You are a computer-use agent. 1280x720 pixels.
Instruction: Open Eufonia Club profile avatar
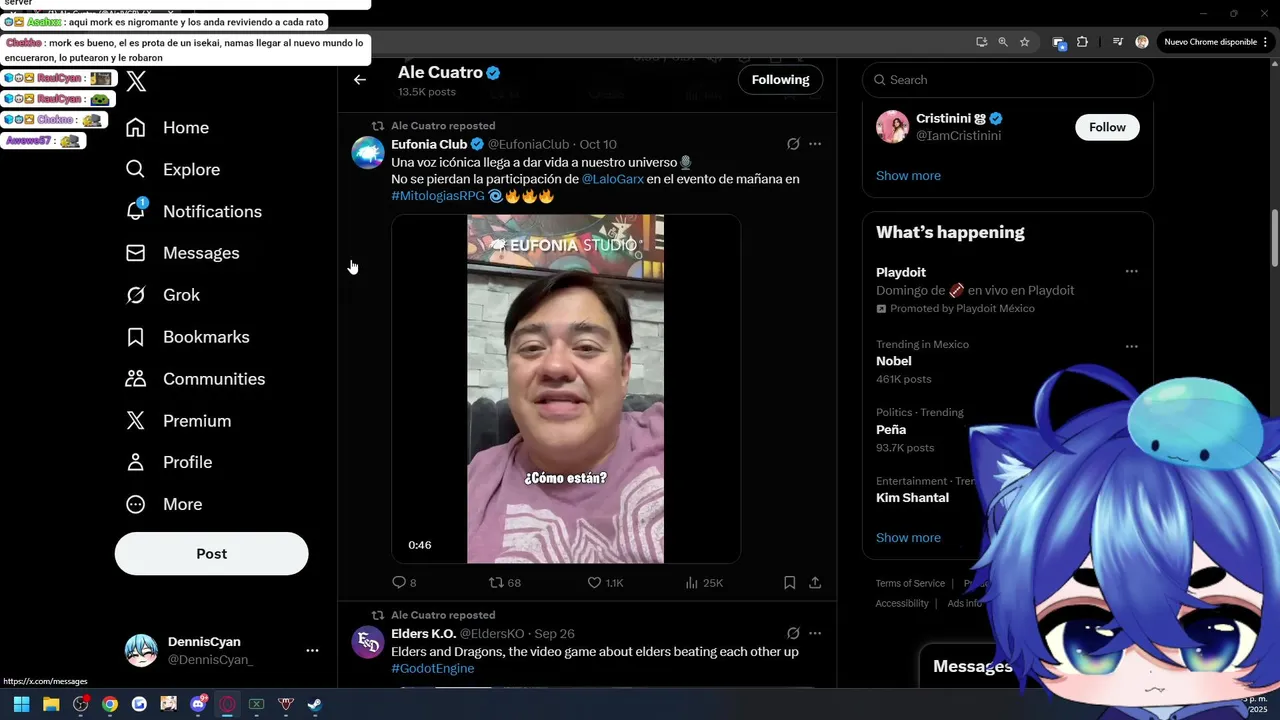tap(368, 153)
